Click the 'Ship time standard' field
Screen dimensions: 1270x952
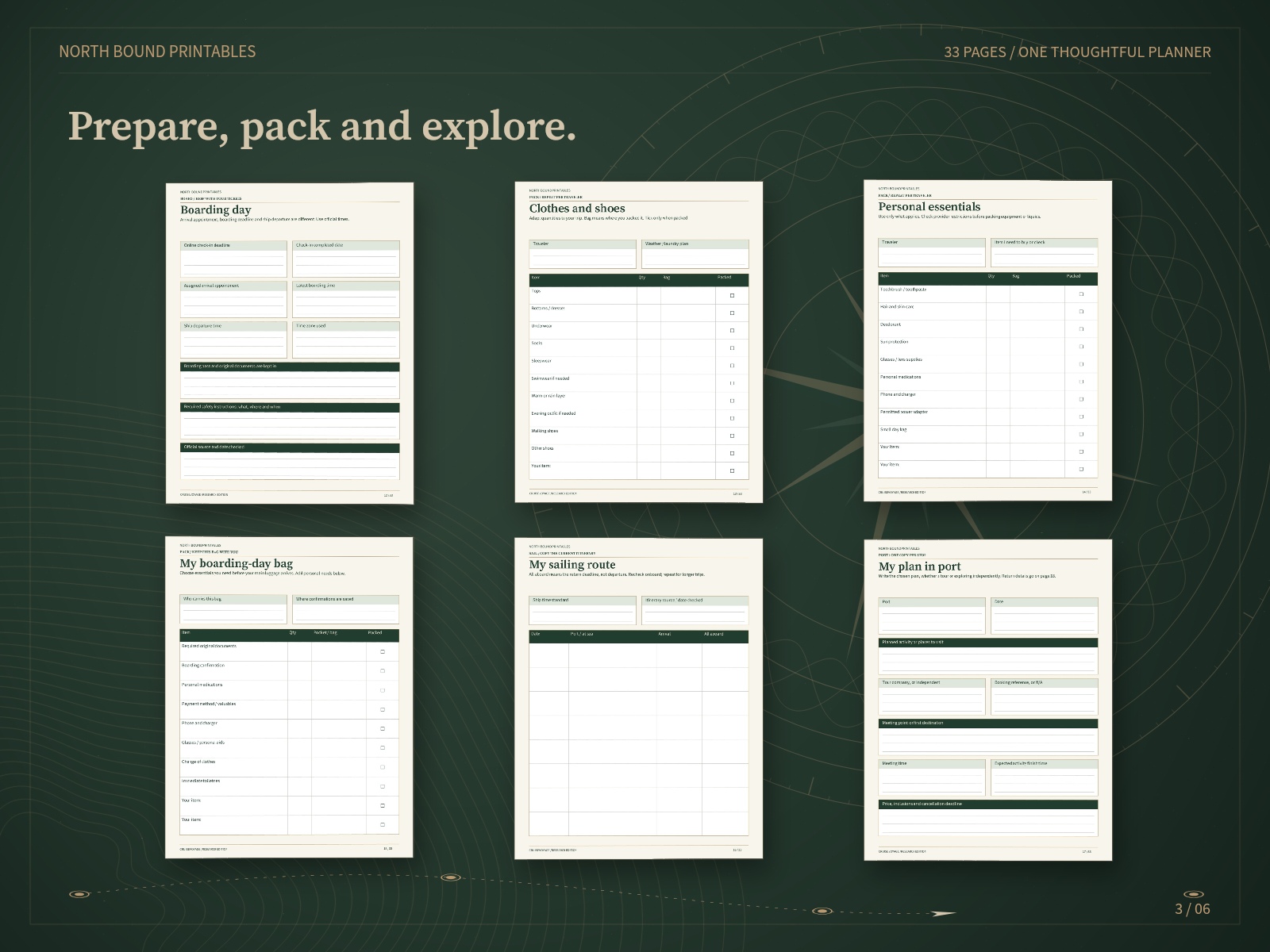(x=583, y=611)
